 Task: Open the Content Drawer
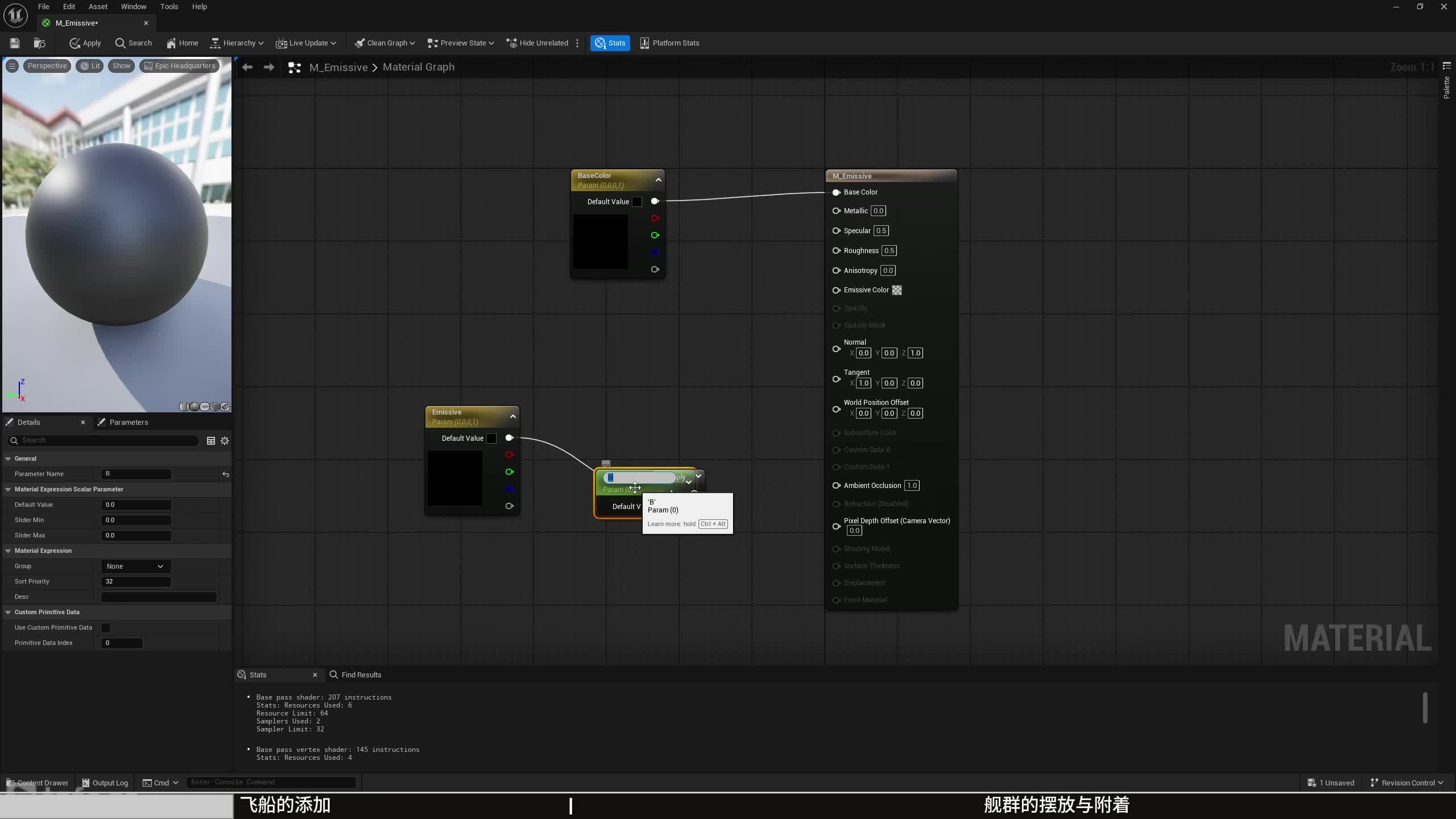[37, 783]
